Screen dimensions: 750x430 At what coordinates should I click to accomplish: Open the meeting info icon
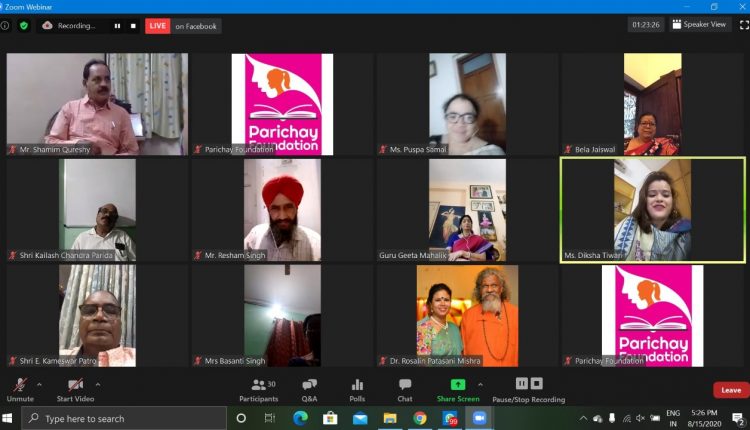click(x=6, y=25)
